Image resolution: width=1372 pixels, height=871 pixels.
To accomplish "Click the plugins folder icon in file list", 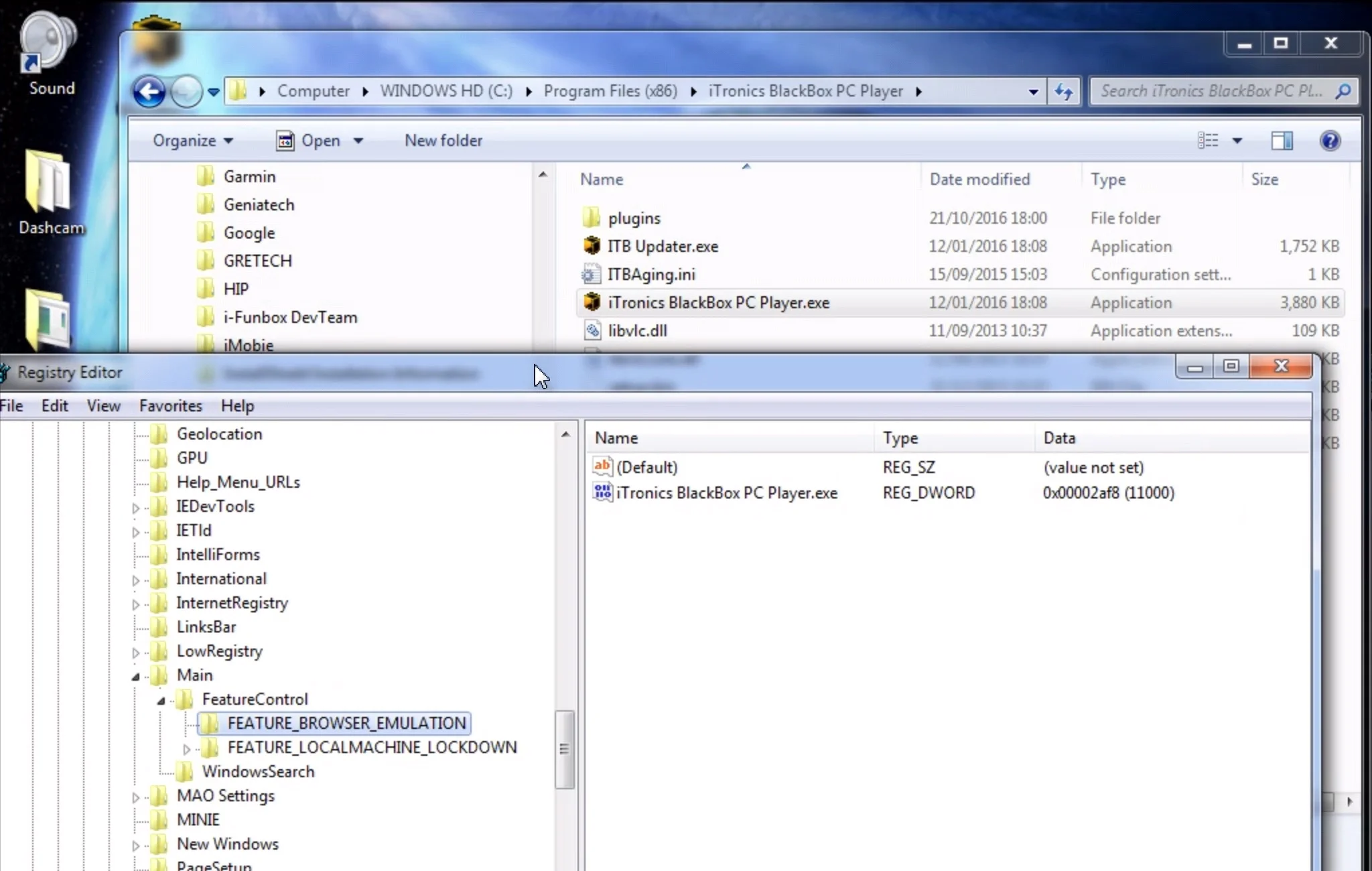I will pos(591,218).
